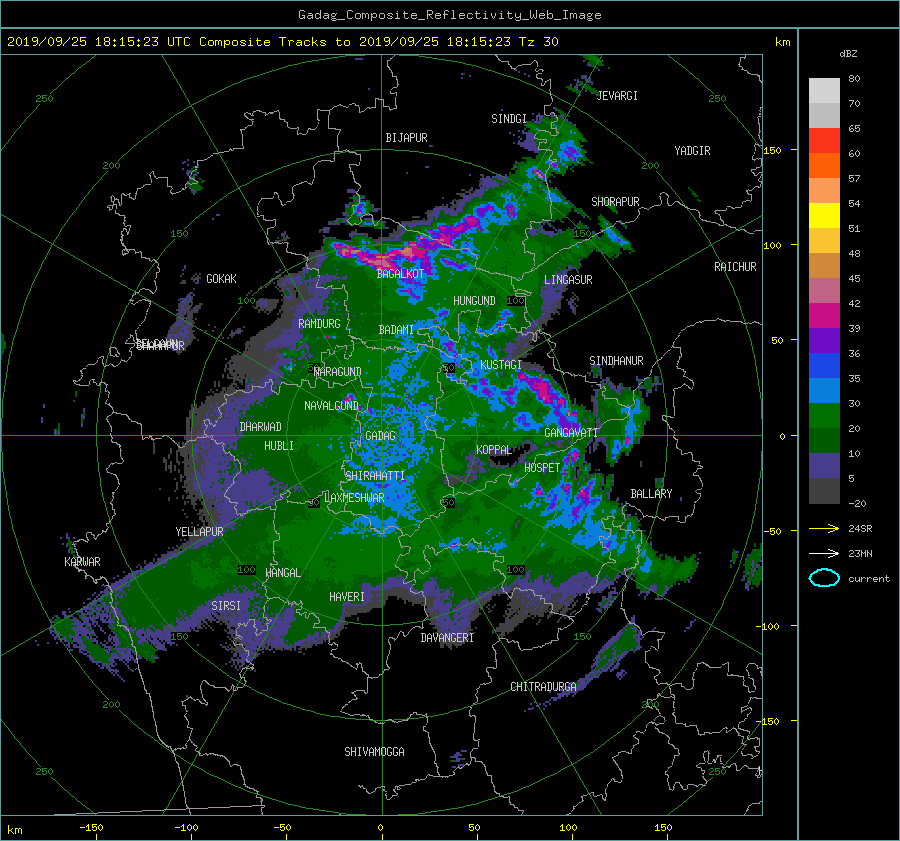Click the HANGAL city label
900x841 pixels.
point(282,573)
